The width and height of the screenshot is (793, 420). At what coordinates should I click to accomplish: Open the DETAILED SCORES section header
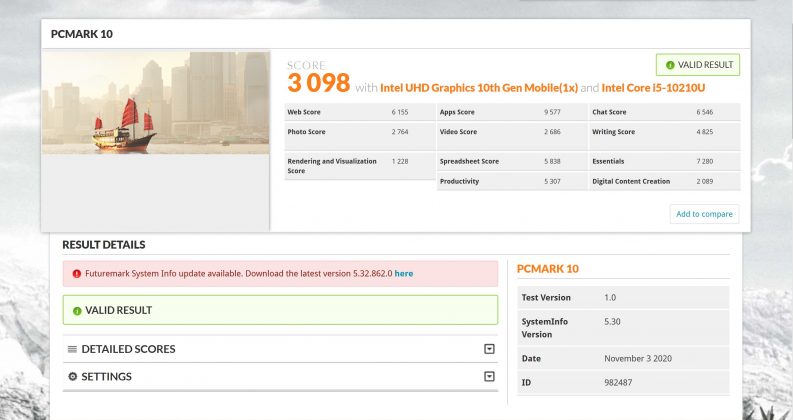[128, 349]
